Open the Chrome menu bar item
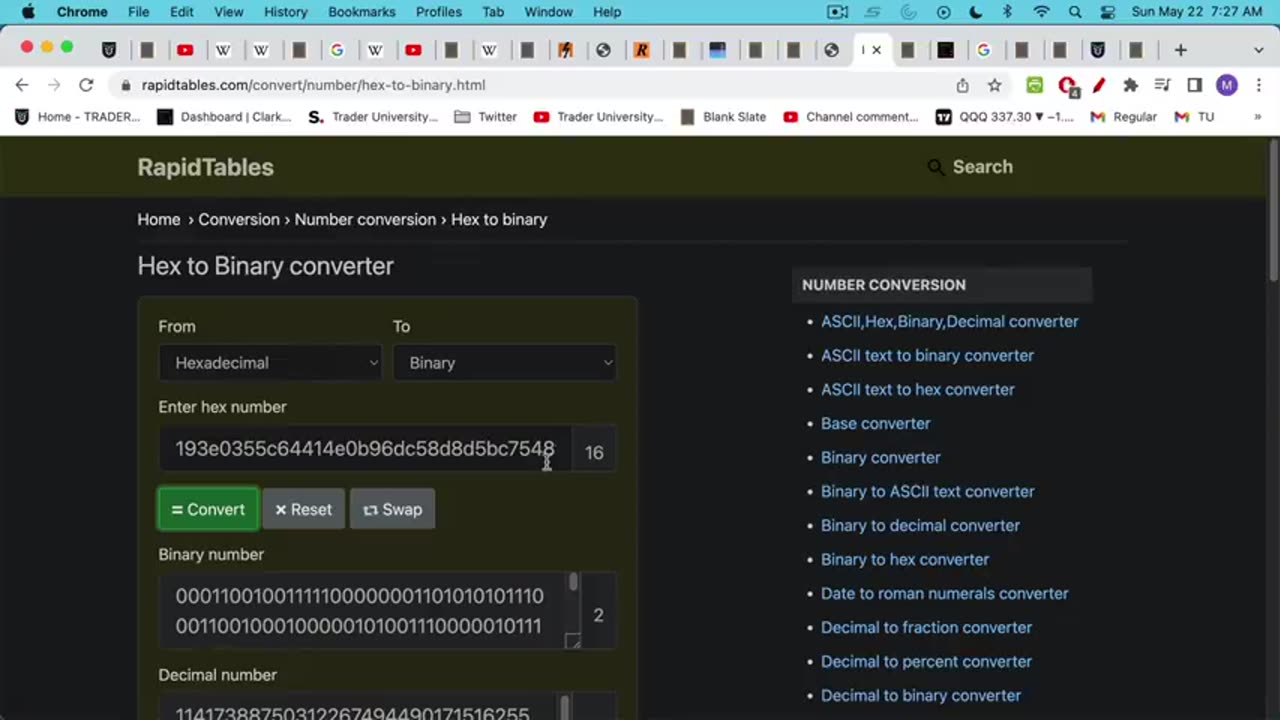 coord(82,12)
